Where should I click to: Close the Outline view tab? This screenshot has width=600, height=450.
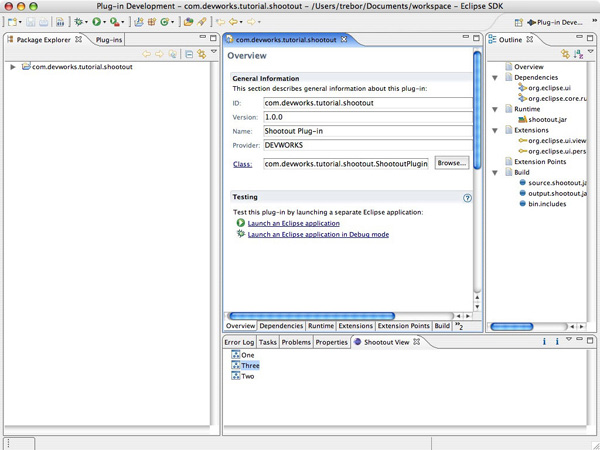pyautogui.click(x=530, y=39)
